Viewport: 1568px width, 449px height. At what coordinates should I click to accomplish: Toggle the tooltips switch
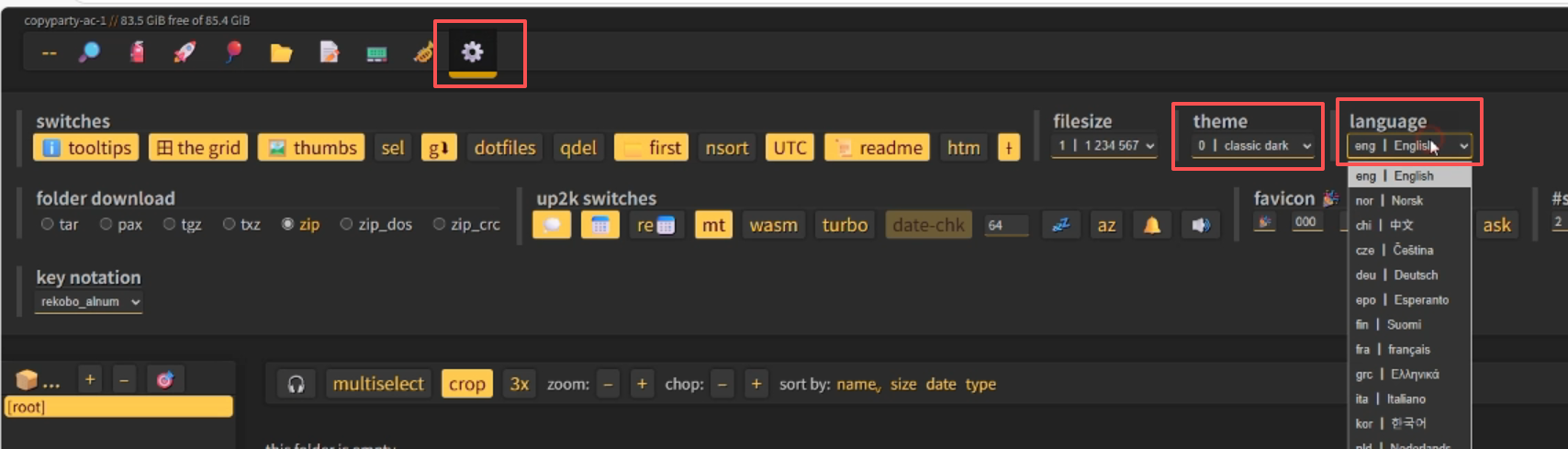coord(86,148)
